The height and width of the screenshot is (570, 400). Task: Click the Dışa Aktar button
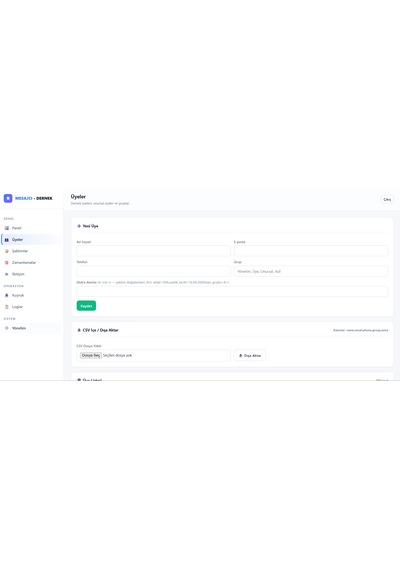250,356
